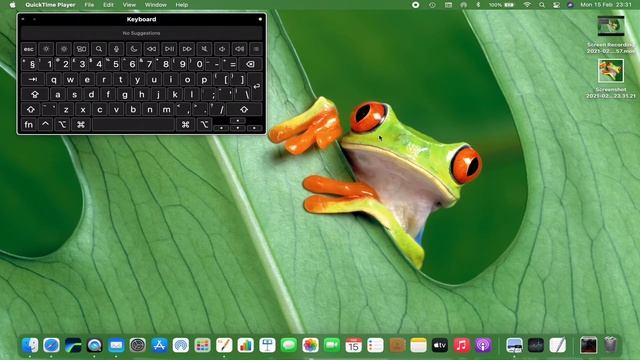Screen dimensions: 640x360
Task: Open Spotlight search in menu bar
Action: [542, 5]
